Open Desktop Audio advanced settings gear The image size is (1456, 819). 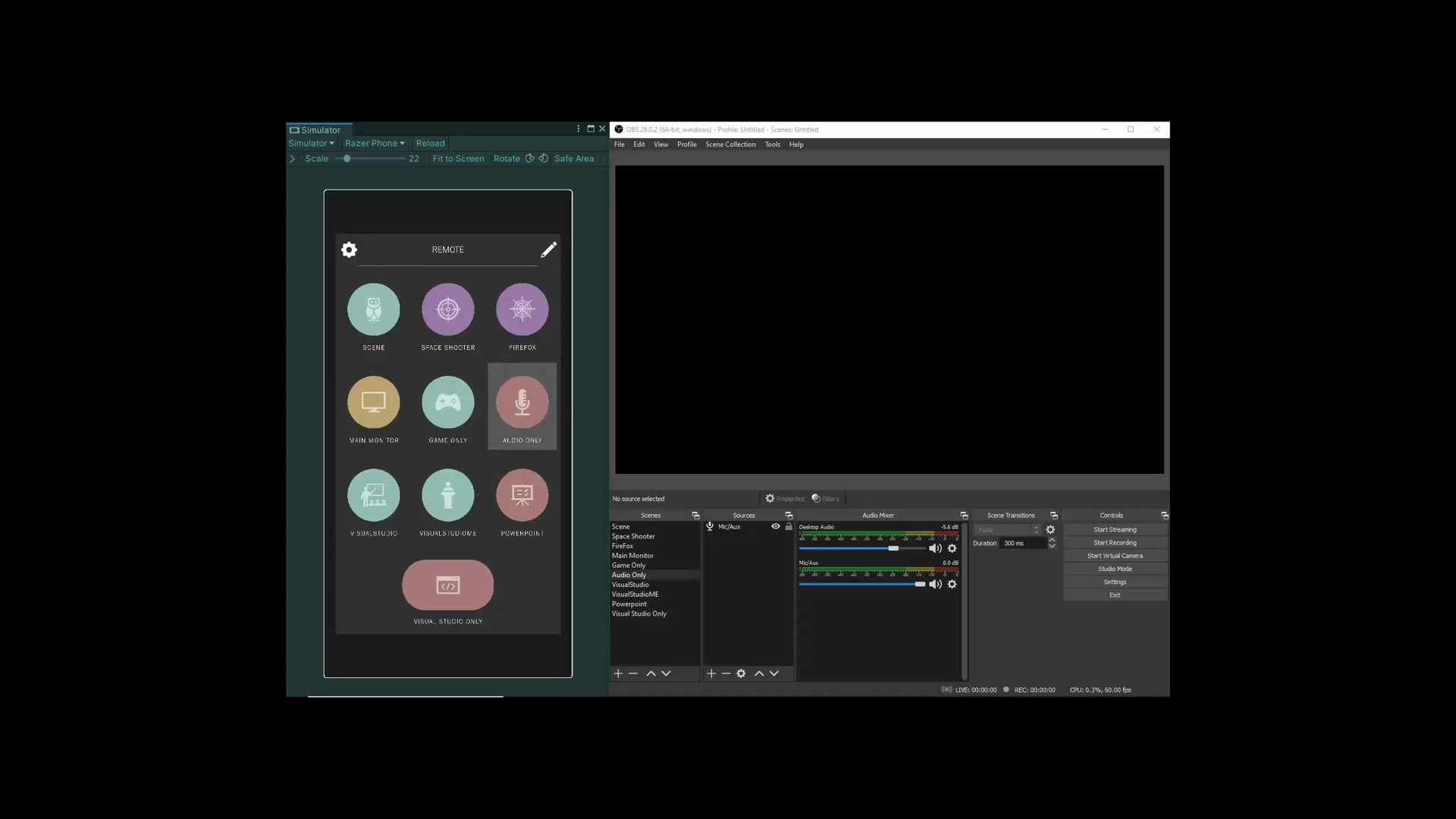(x=952, y=548)
